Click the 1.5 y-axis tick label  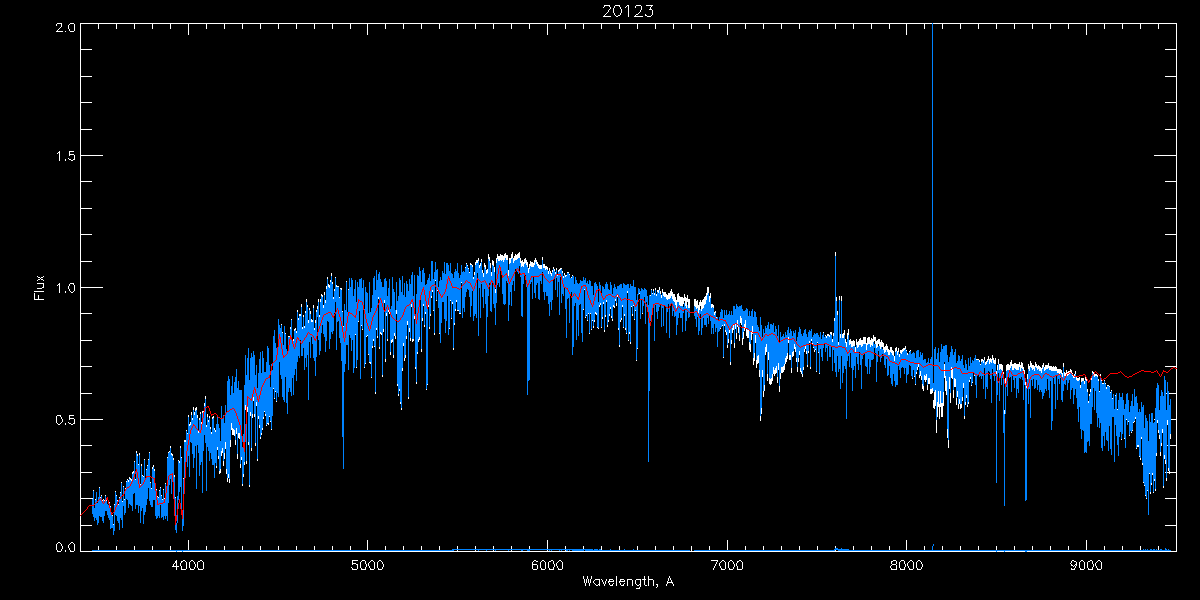pyautogui.click(x=66, y=157)
